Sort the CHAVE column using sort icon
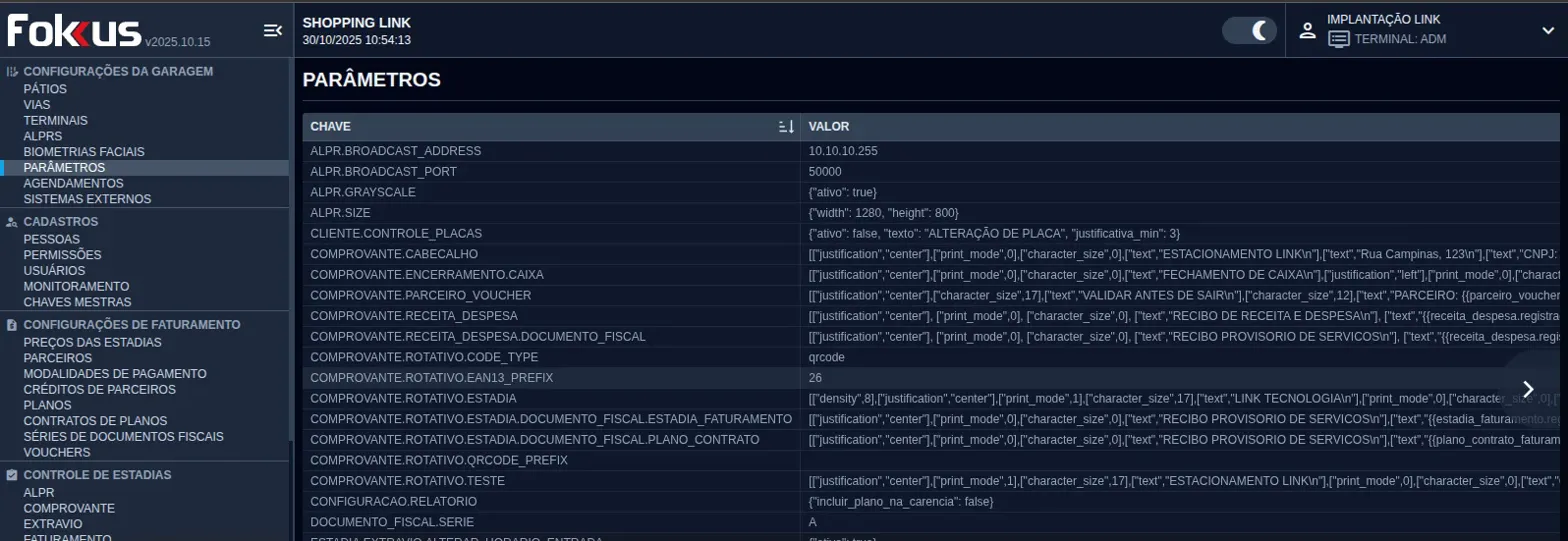 [x=786, y=127]
